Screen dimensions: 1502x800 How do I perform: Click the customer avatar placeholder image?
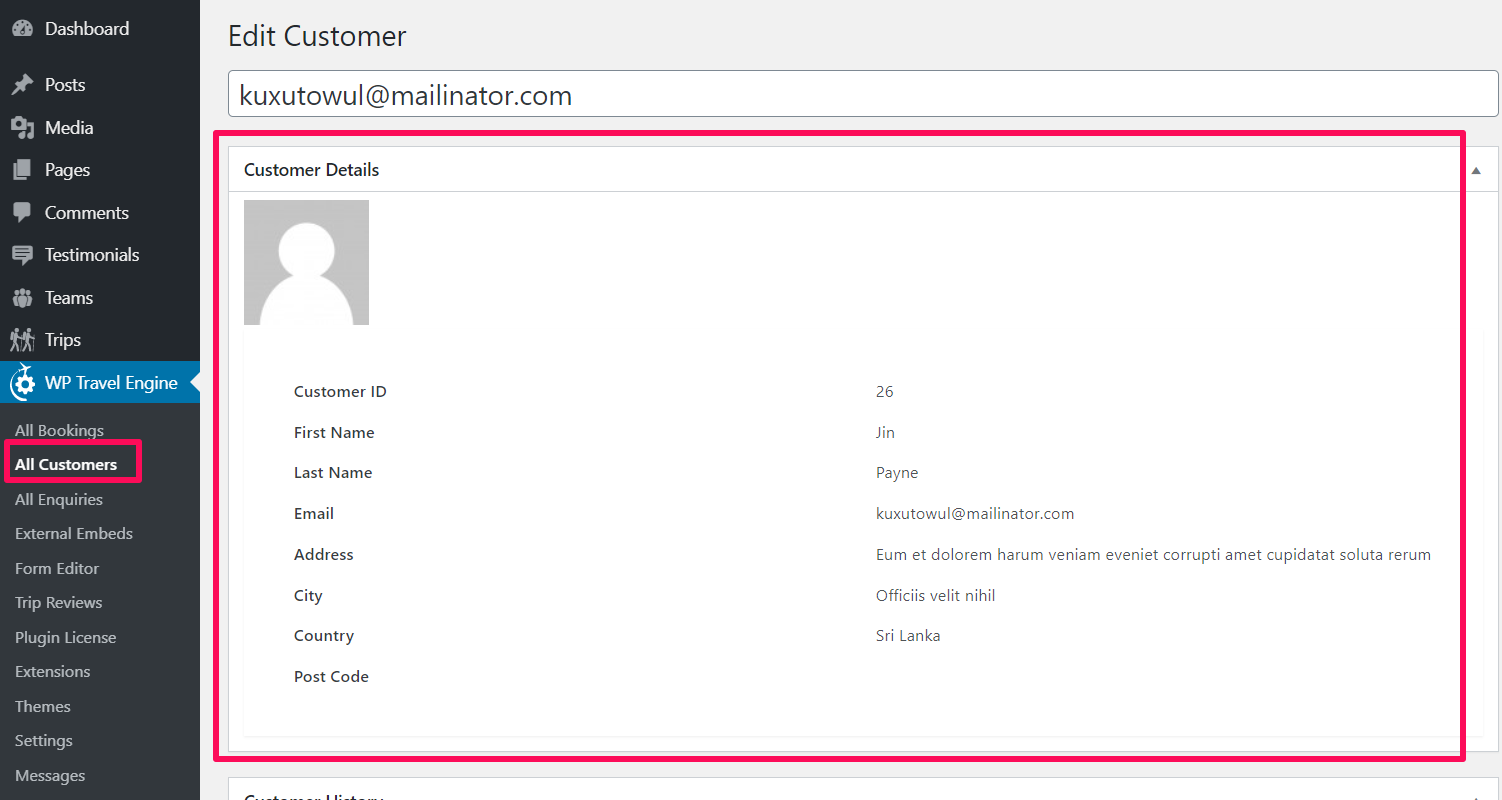point(306,262)
